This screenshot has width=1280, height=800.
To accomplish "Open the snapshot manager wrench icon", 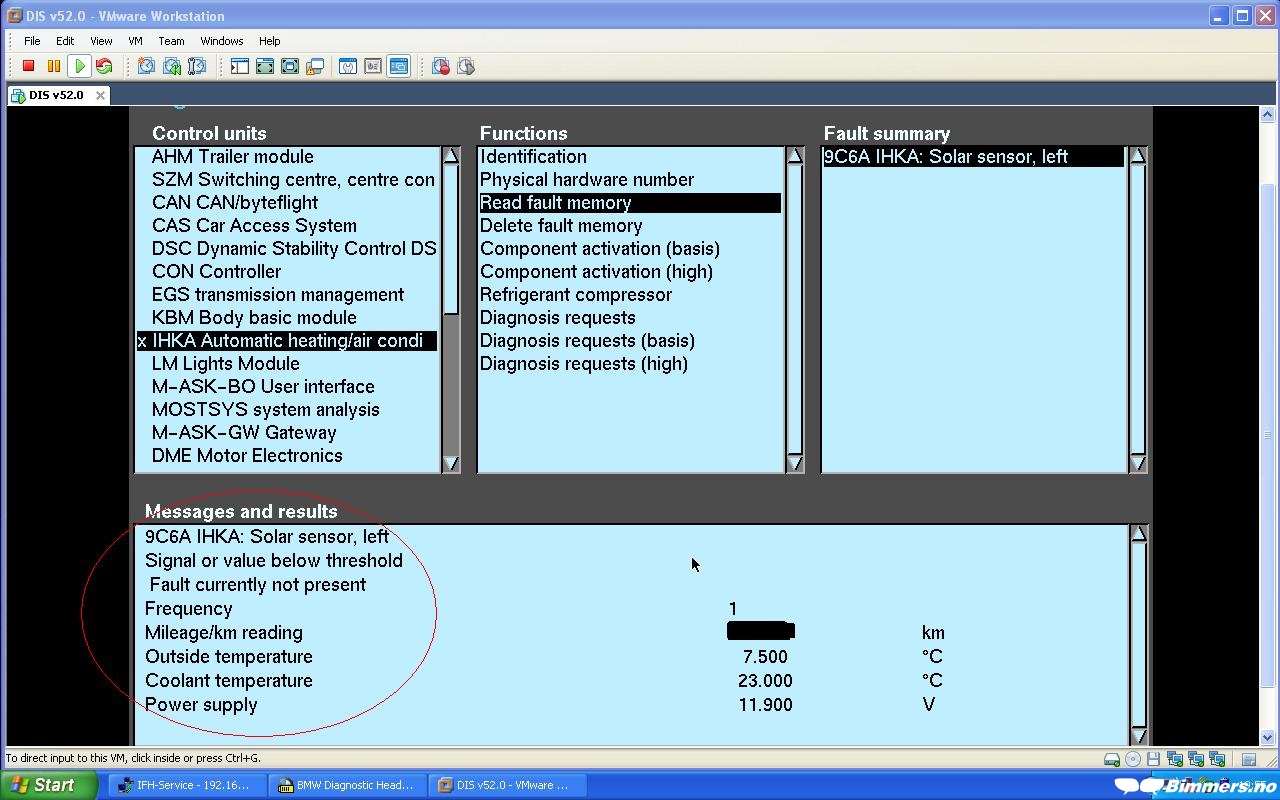I will [197, 67].
